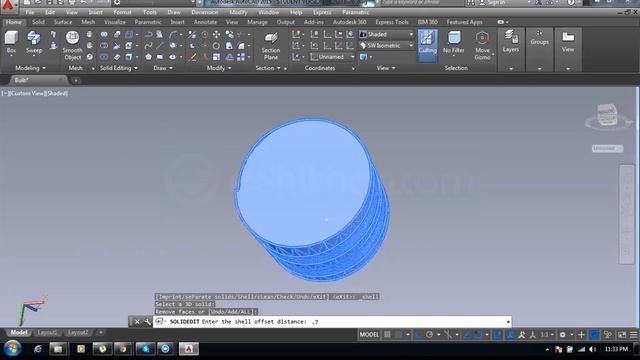Toggle the grid display in status bar
Viewport: 640px width, 360px height.
pos(387,335)
